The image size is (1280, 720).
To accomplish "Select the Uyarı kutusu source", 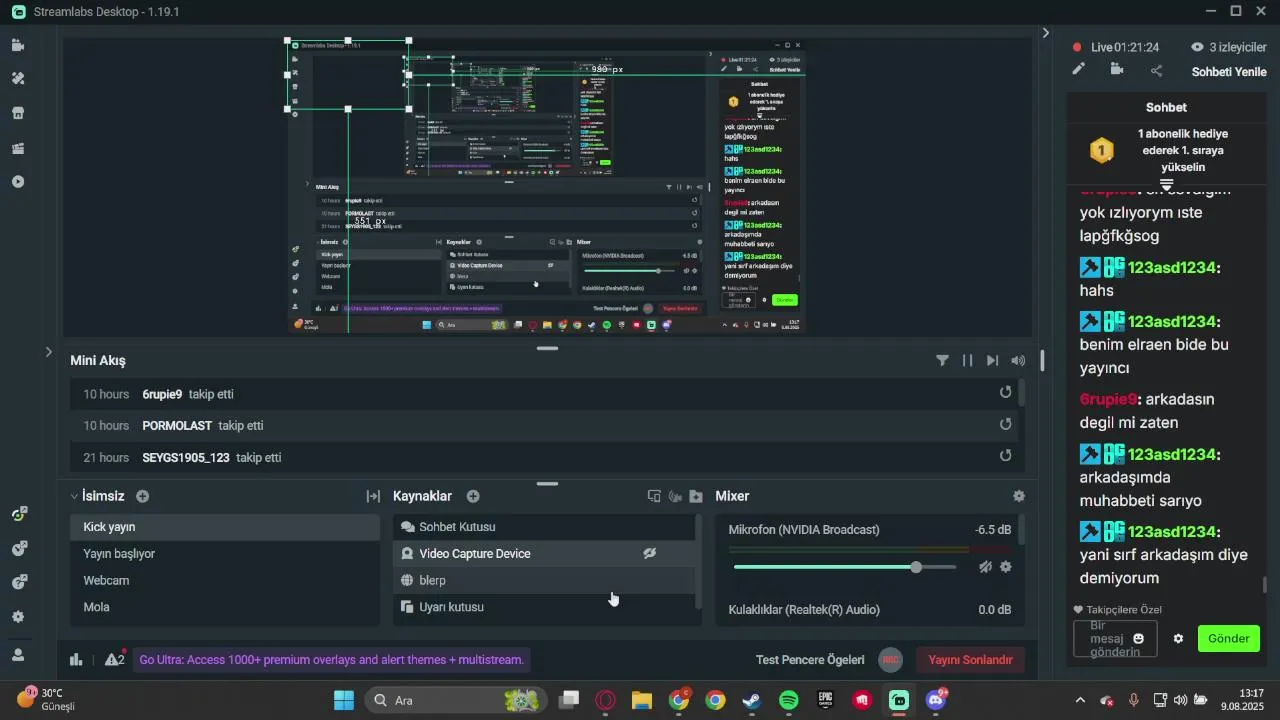I will click(x=544, y=607).
